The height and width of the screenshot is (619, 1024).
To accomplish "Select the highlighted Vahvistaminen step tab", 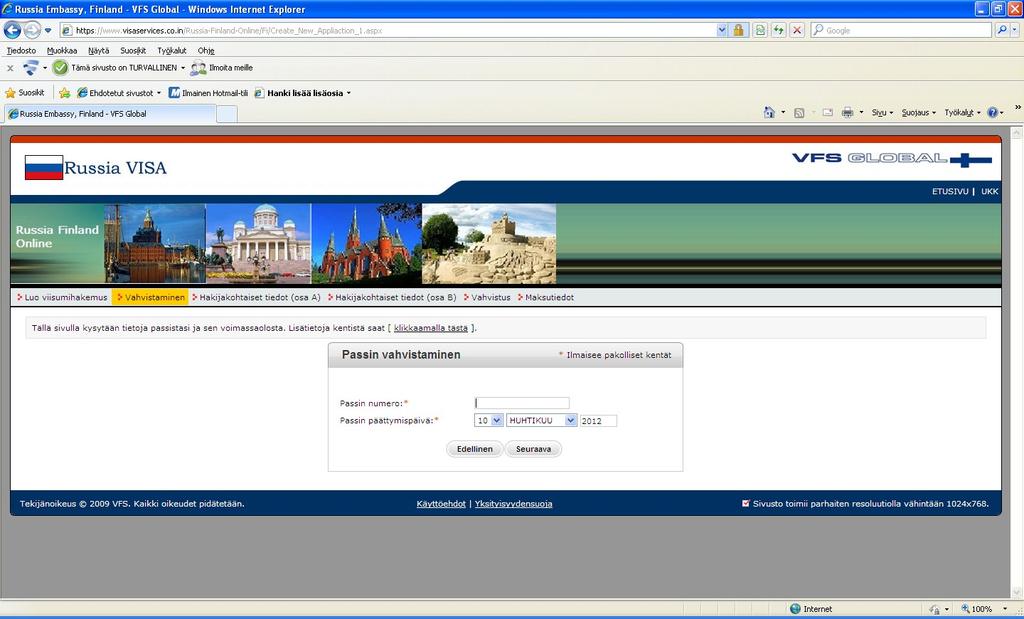I will [150, 297].
